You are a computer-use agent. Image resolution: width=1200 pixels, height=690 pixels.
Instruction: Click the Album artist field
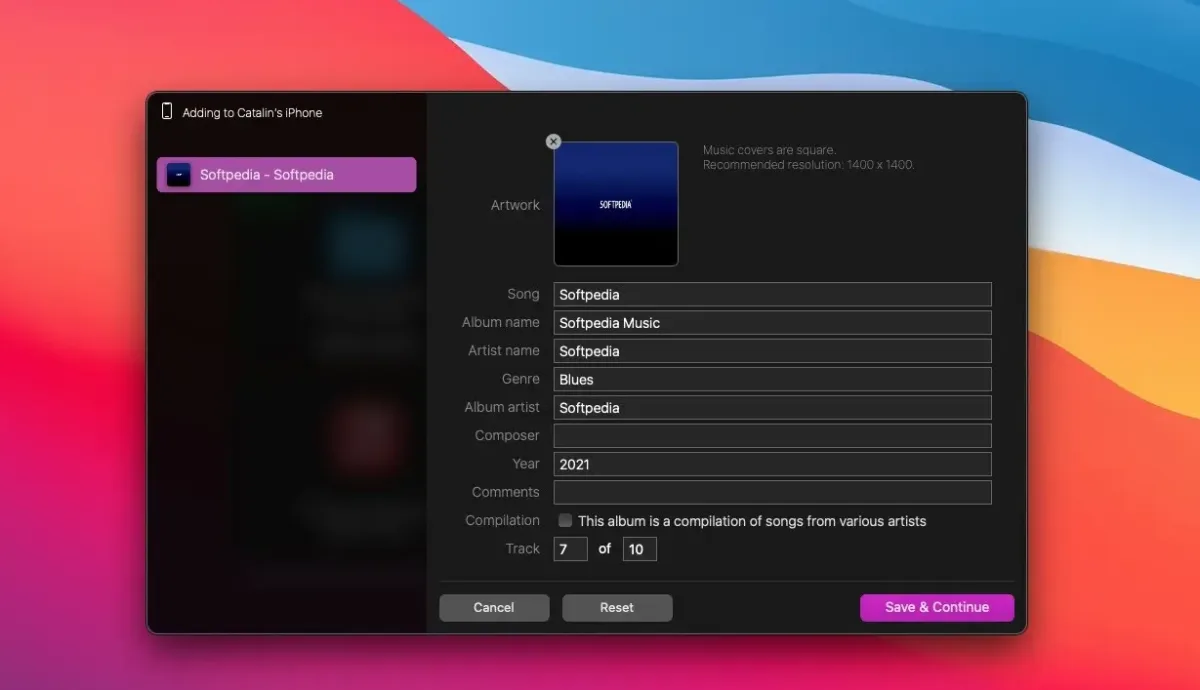772,407
